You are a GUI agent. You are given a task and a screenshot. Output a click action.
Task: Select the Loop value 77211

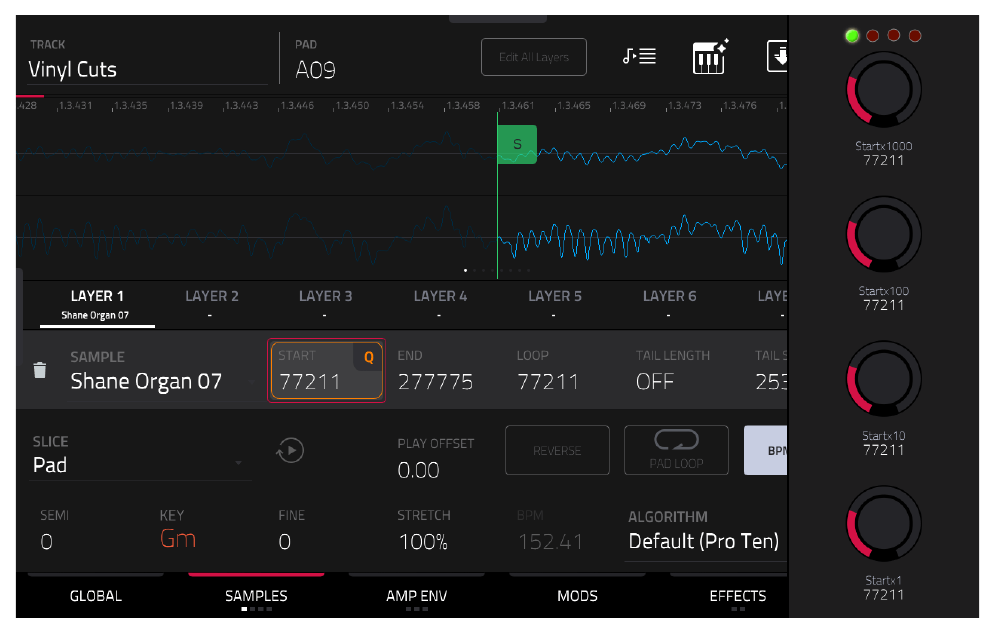(548, 382)
